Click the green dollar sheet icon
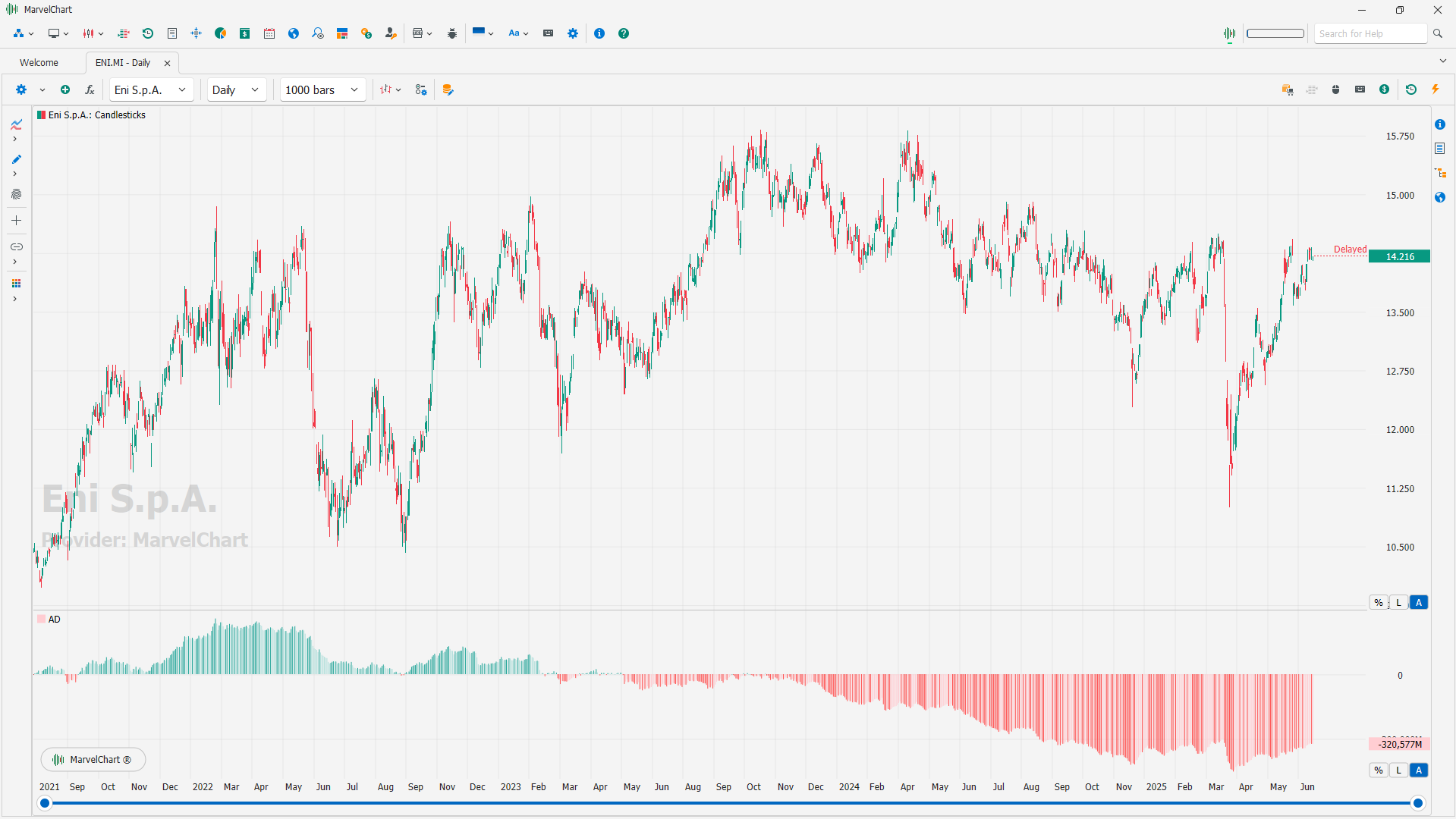Screen dimensions: 1456x819 tap(245, 33)
